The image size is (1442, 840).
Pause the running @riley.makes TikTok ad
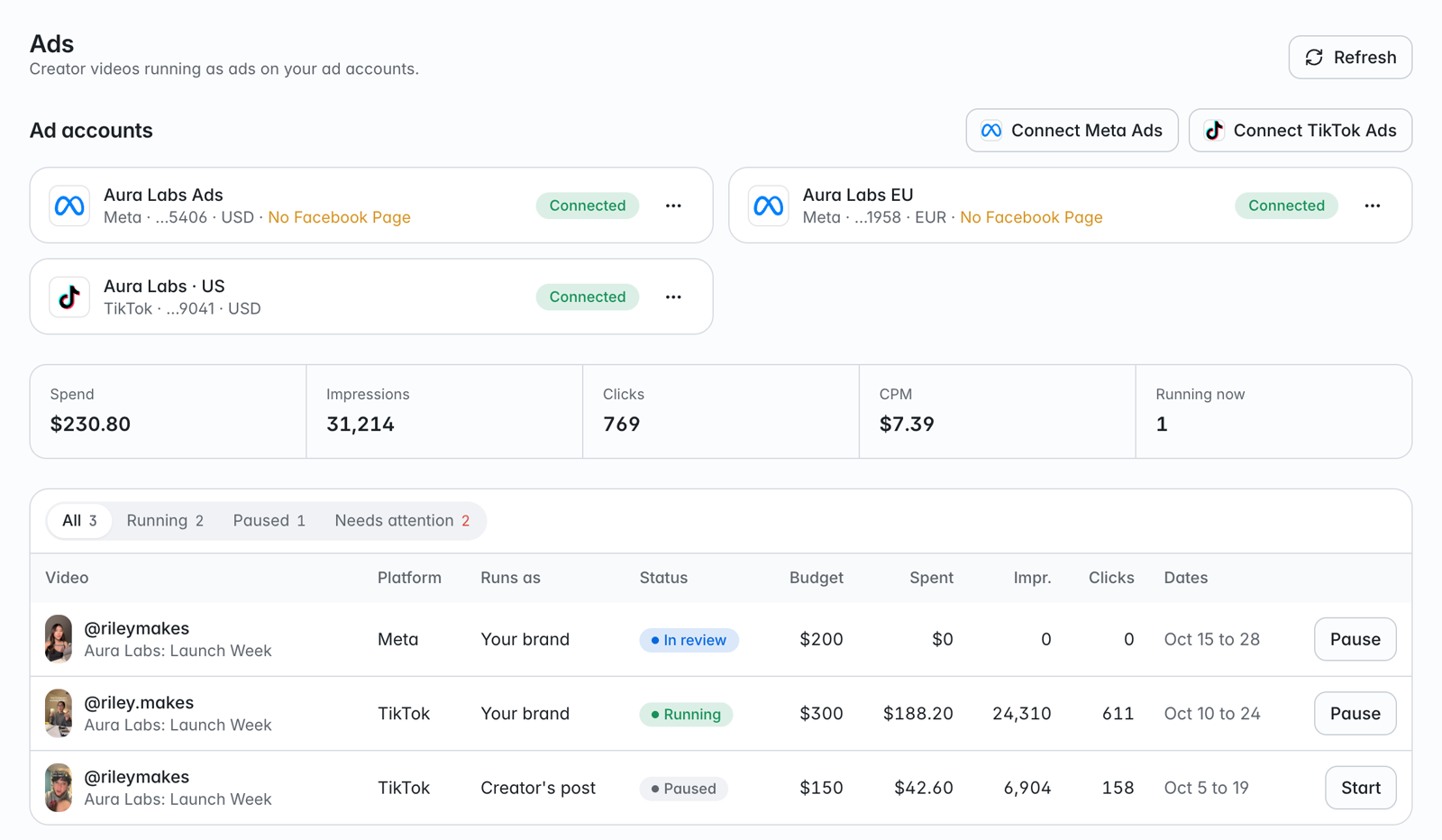tap(1355, 714)
